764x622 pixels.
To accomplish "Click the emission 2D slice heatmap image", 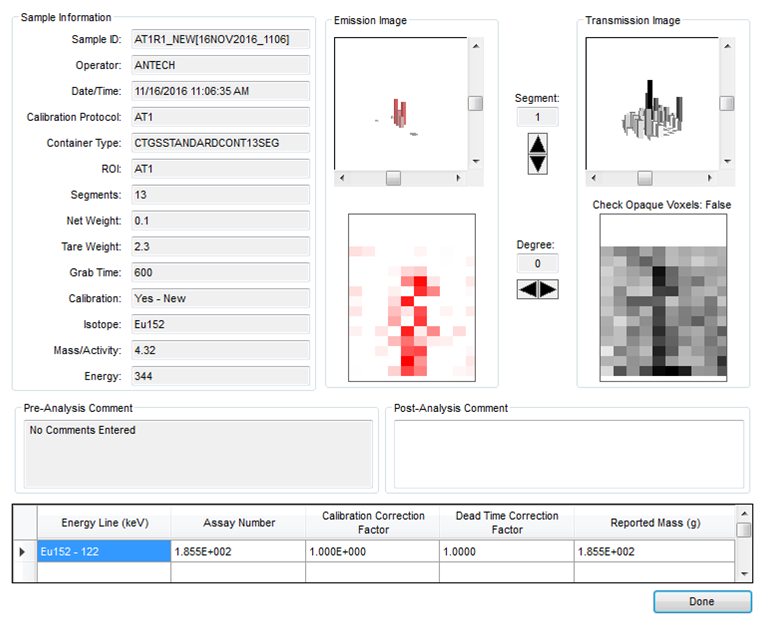I will pyautogui.click(x=412, y=297).
